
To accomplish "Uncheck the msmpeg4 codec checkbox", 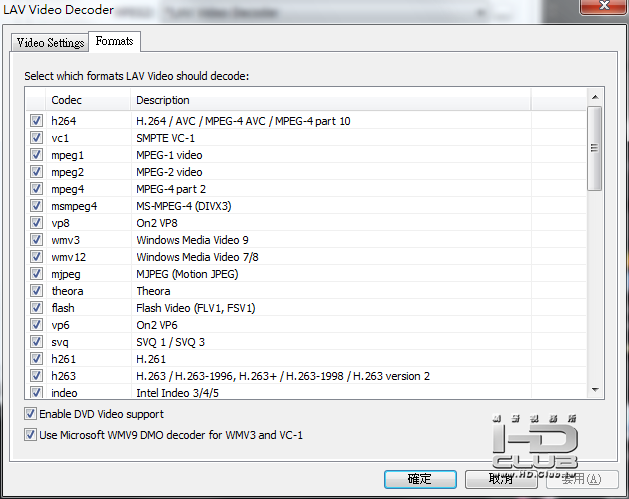I will [x=37, y=206].
